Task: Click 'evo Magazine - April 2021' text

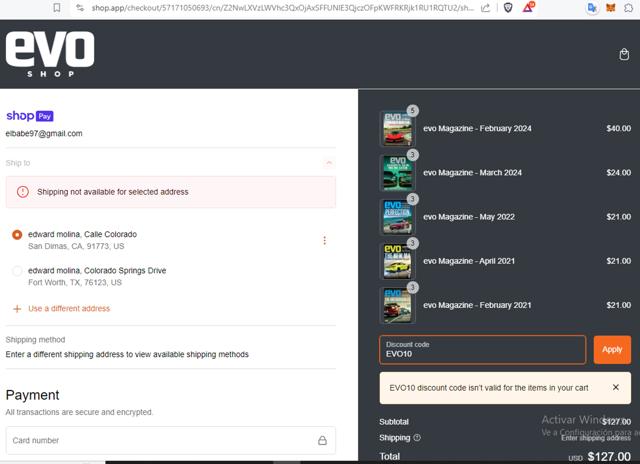Action: tap(469, 261)
